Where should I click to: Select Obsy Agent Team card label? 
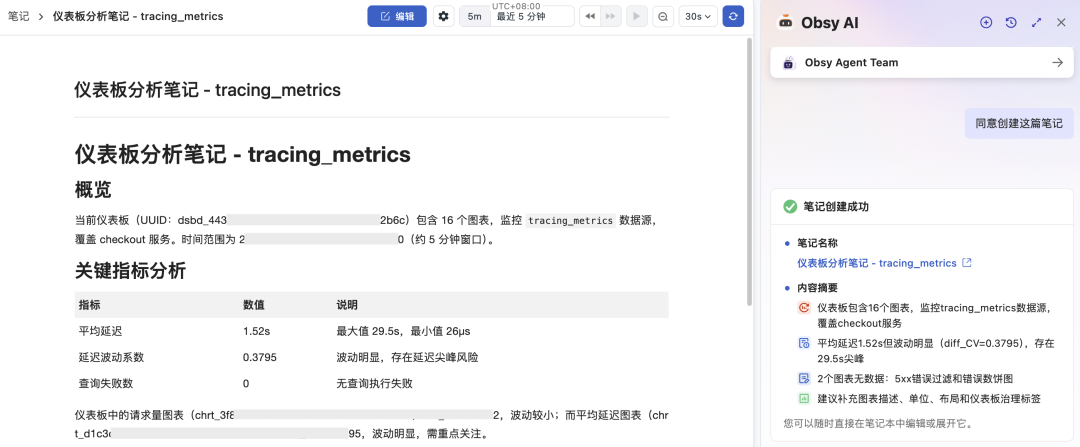[851, 63]
